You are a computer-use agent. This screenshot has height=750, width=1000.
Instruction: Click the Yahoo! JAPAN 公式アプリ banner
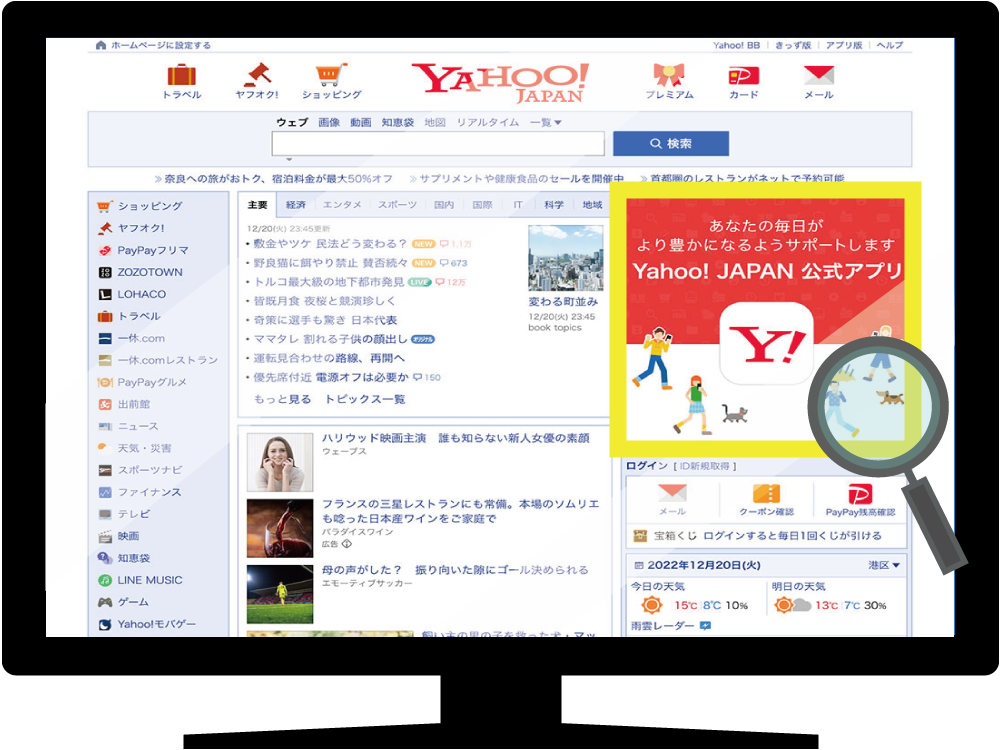coord(765,320)
